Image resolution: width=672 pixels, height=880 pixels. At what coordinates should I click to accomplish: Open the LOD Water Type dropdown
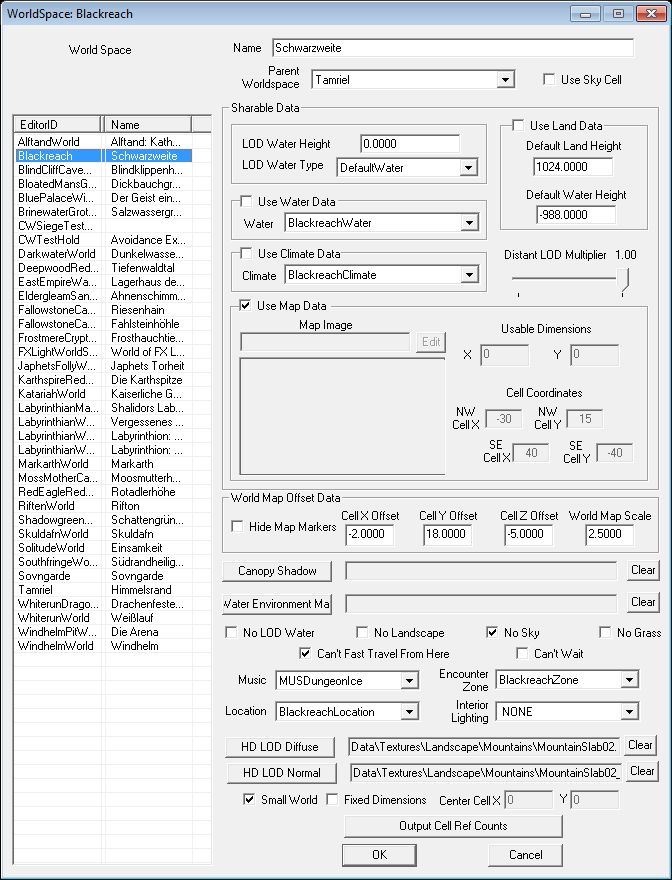pyautogui.click(x=468, y=167)
